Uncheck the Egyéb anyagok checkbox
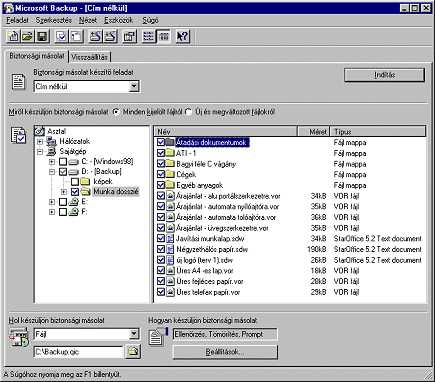 click(161, 185)
